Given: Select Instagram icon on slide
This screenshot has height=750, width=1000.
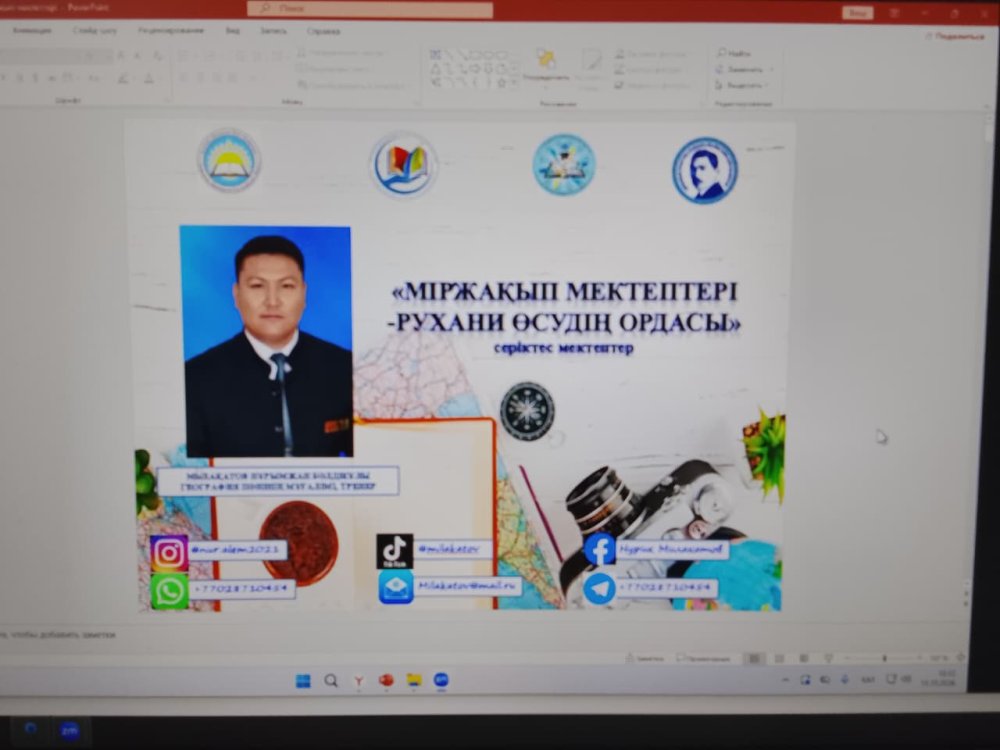Looking at the screenshot, I should point(169,553).
